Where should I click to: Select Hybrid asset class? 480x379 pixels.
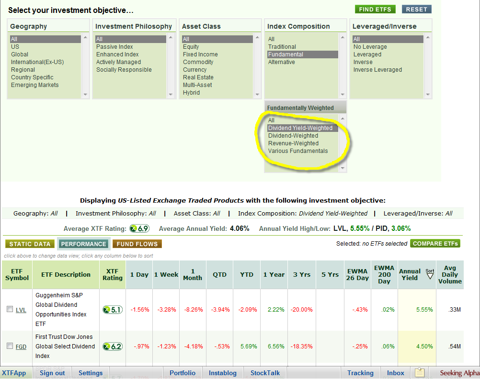[x=191, y=93]
